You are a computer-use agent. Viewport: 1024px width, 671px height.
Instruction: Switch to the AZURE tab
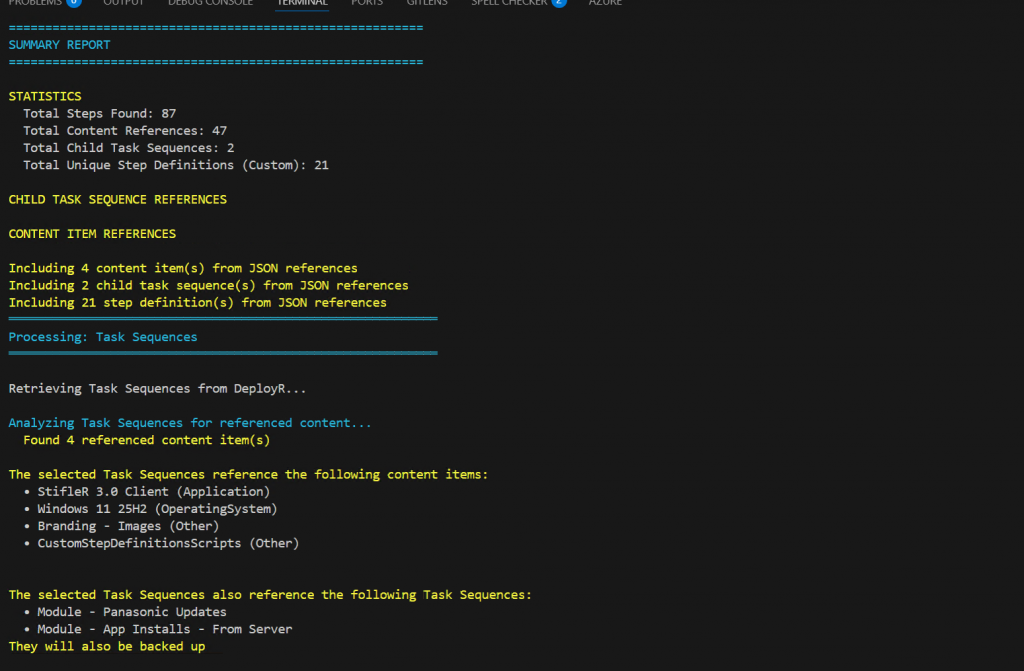[605, 3]
